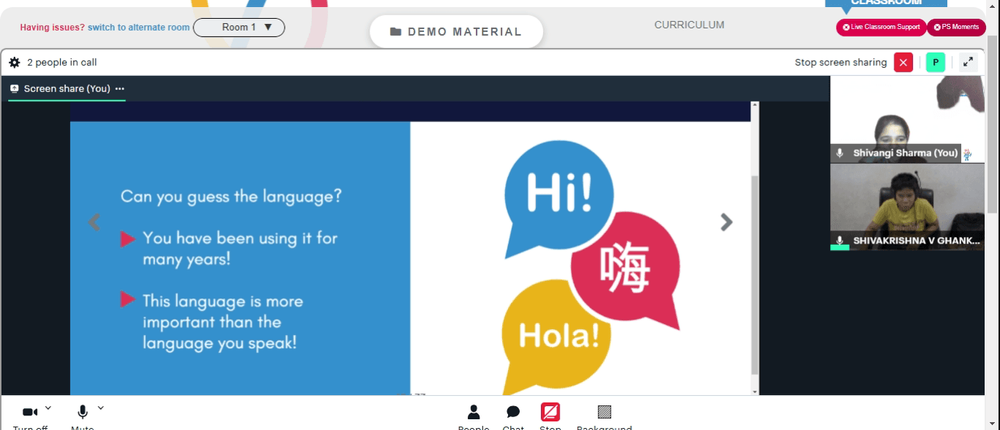This screenshot has width=1000, height=430.
Task: Expand camera options chevron
Action: click(48, 408)
